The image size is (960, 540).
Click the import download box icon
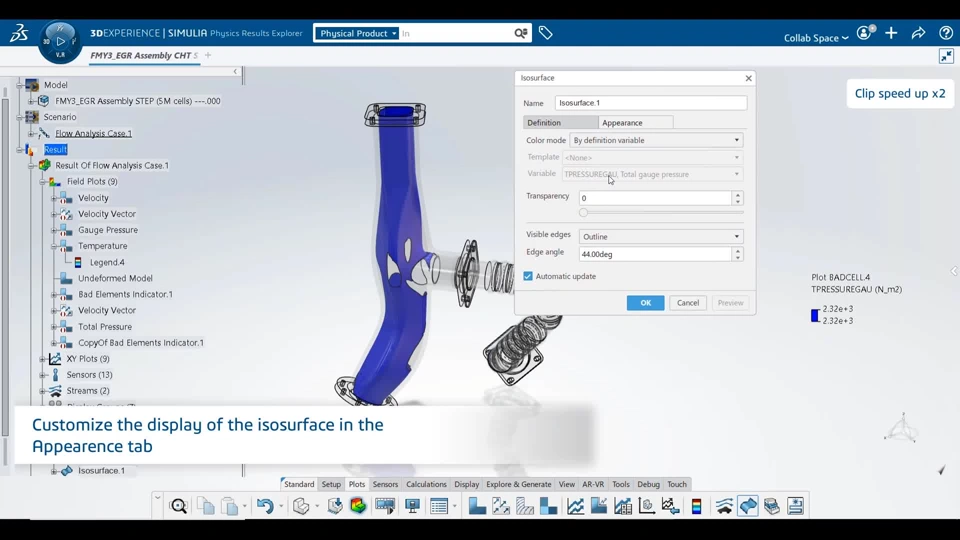[335, 506]
